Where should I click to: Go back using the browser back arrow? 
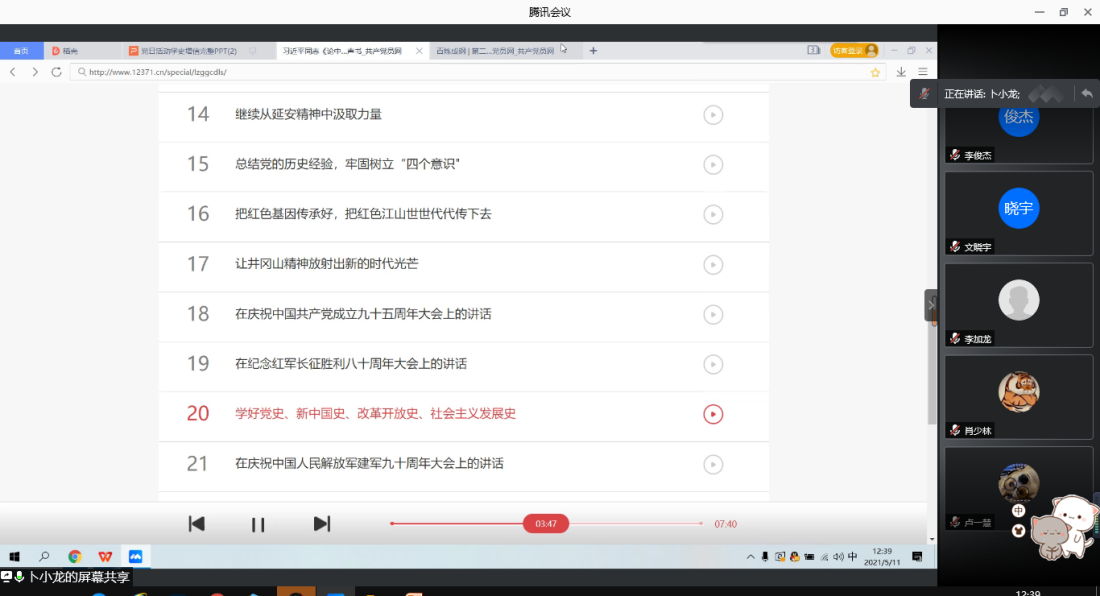tap(13, 72)
